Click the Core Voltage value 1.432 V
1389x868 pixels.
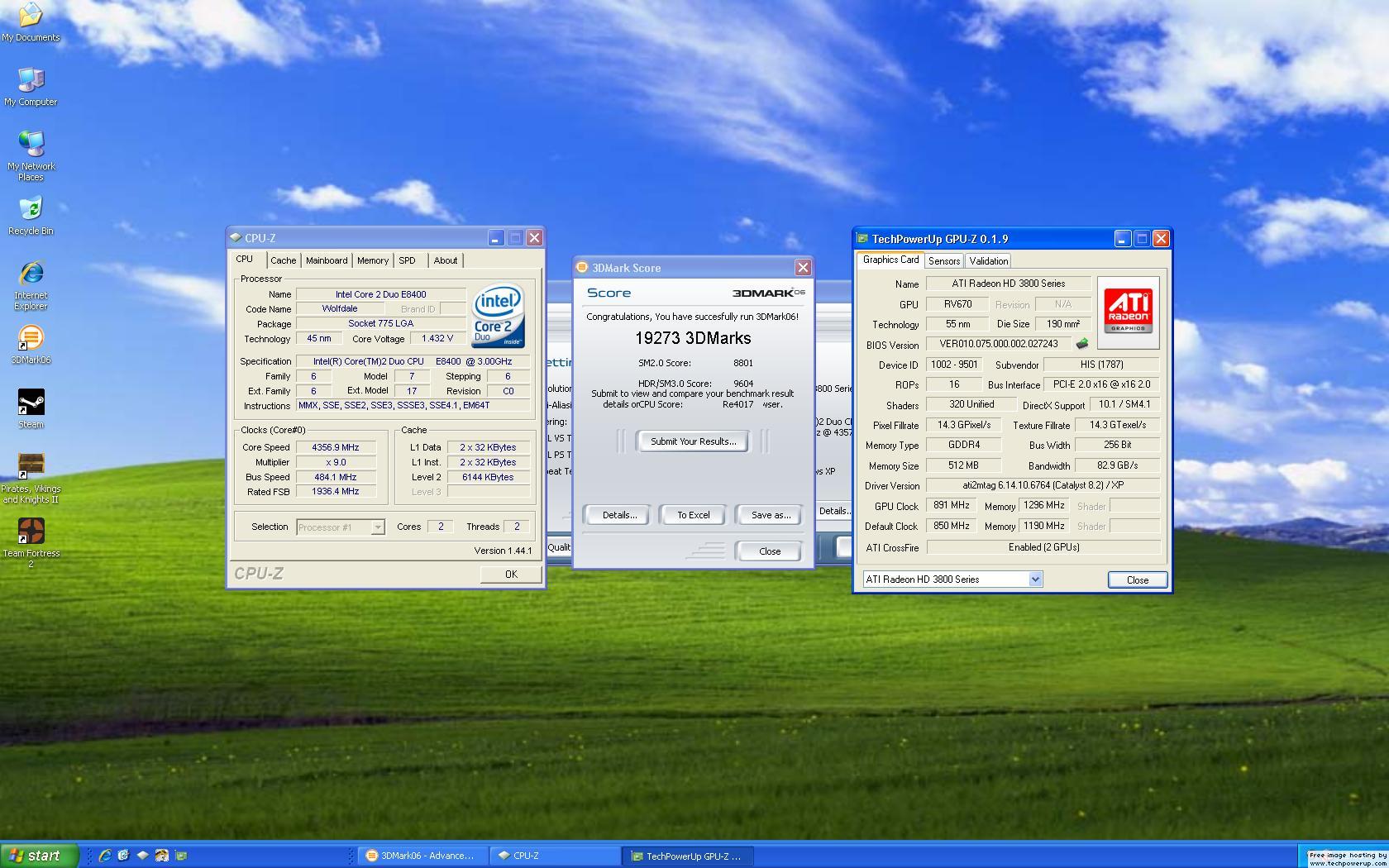pyautogui.click(x=437, y=339)
